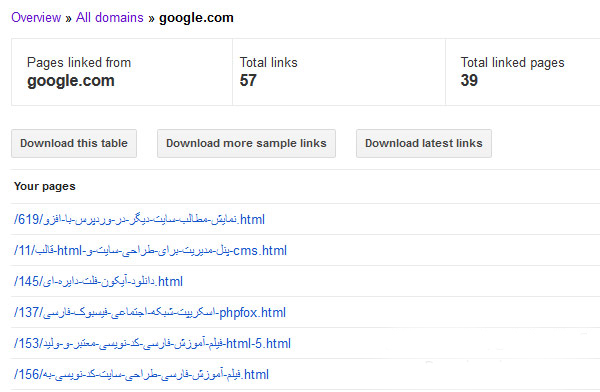
Task: Open the /619/ page link
Action: (139, 219)
